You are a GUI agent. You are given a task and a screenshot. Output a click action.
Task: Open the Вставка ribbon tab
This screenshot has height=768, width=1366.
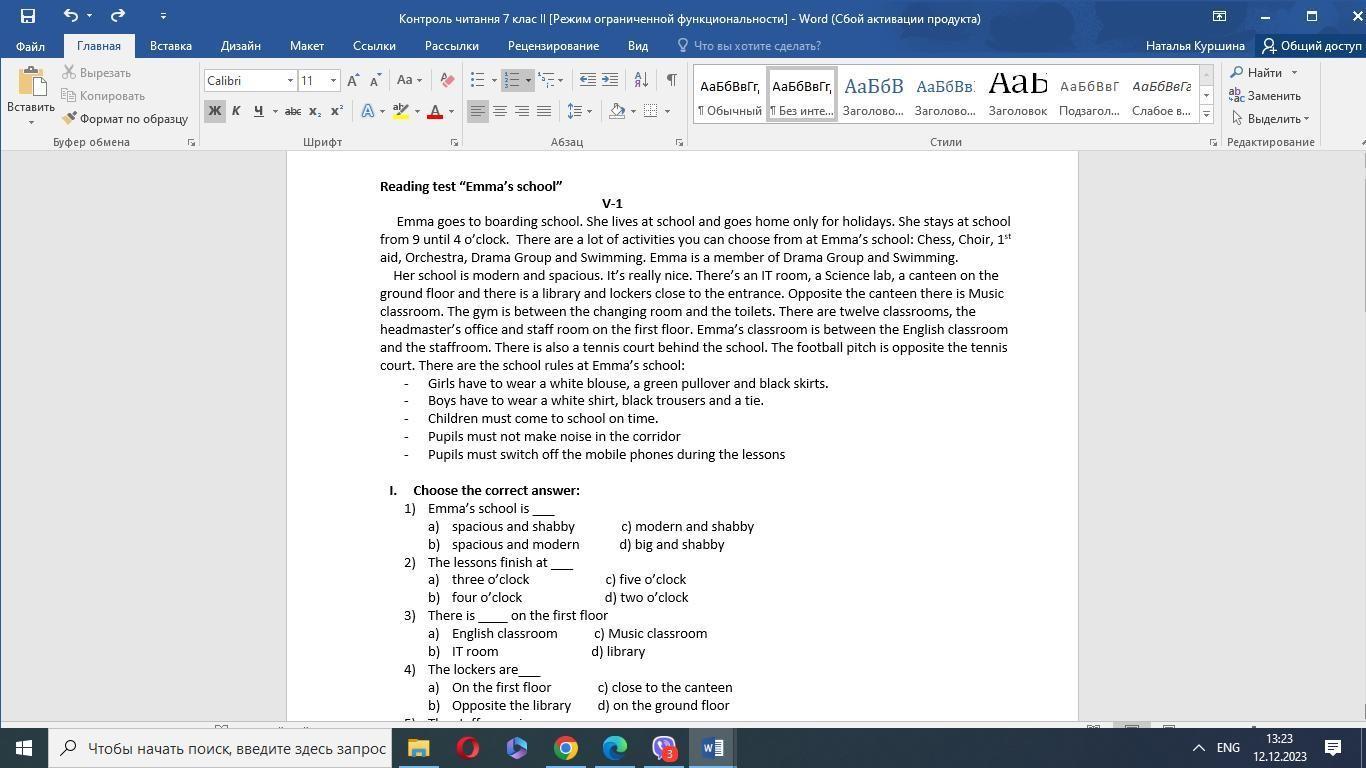(x=170, y=45)
